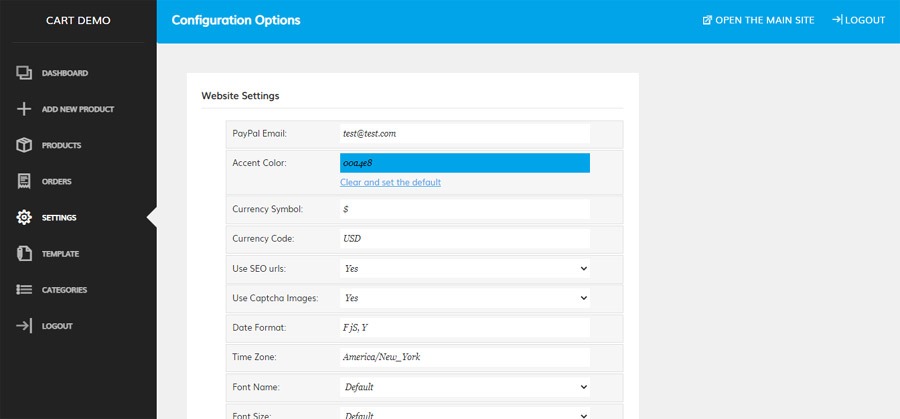Screen dimensions: 900x419
Task: Click the Settings gear icon
Action: 24,217
